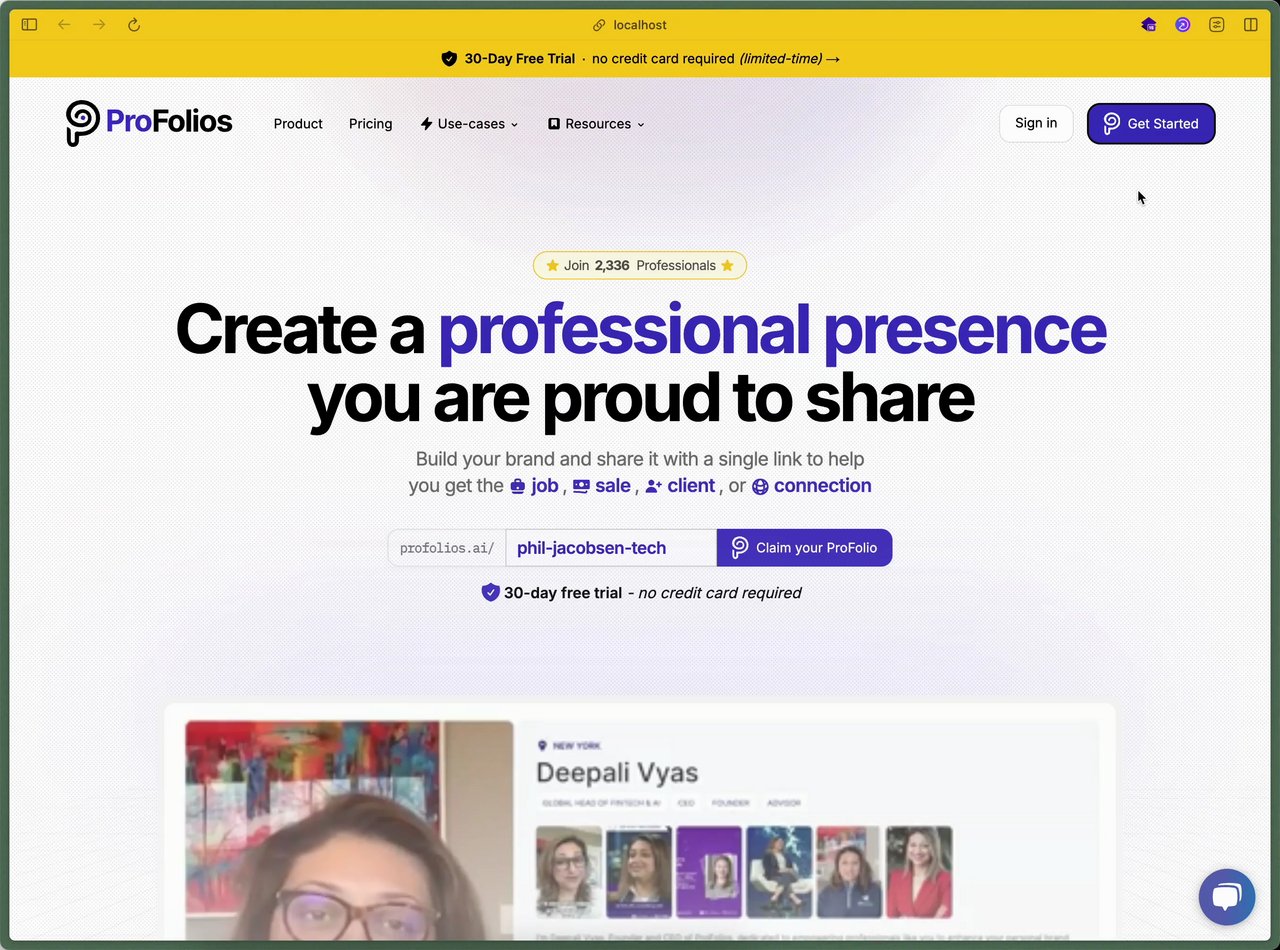Show the Safari tab overview icon
Viewport: 1280px width, 950px height.
(1251, 25)
